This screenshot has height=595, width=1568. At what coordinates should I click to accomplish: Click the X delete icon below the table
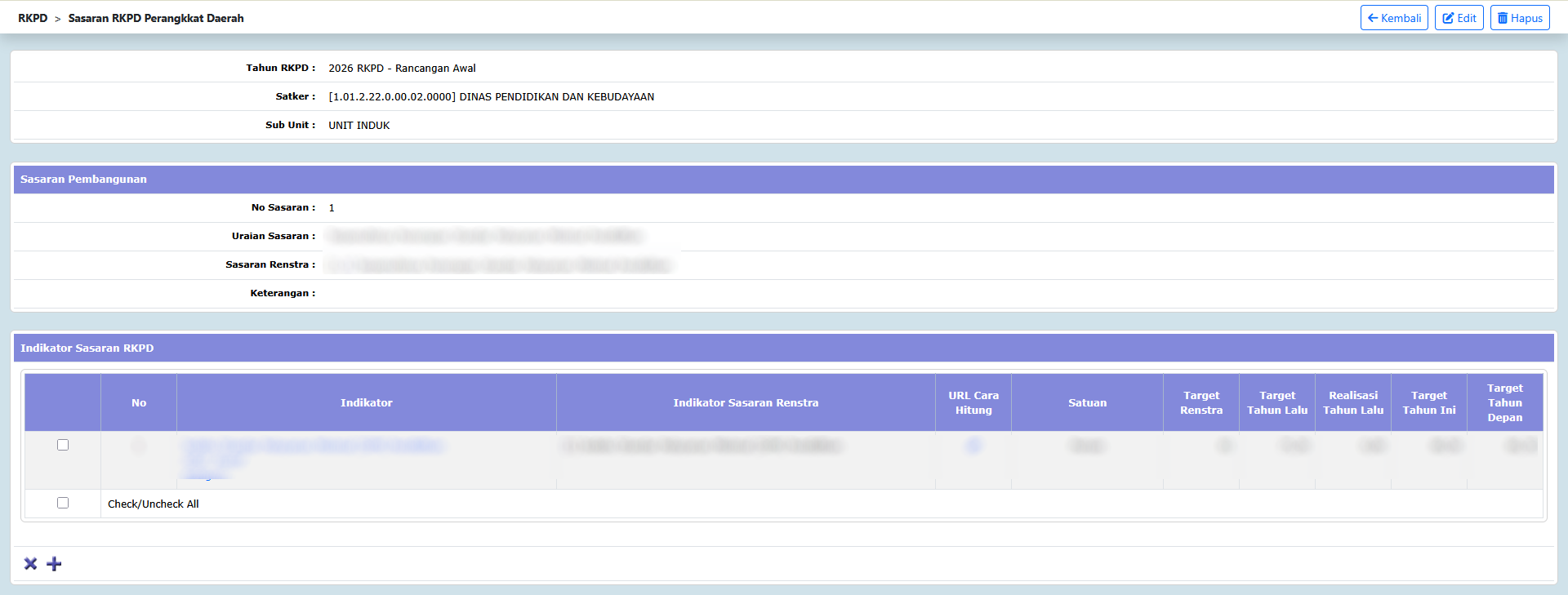[30, 564]
